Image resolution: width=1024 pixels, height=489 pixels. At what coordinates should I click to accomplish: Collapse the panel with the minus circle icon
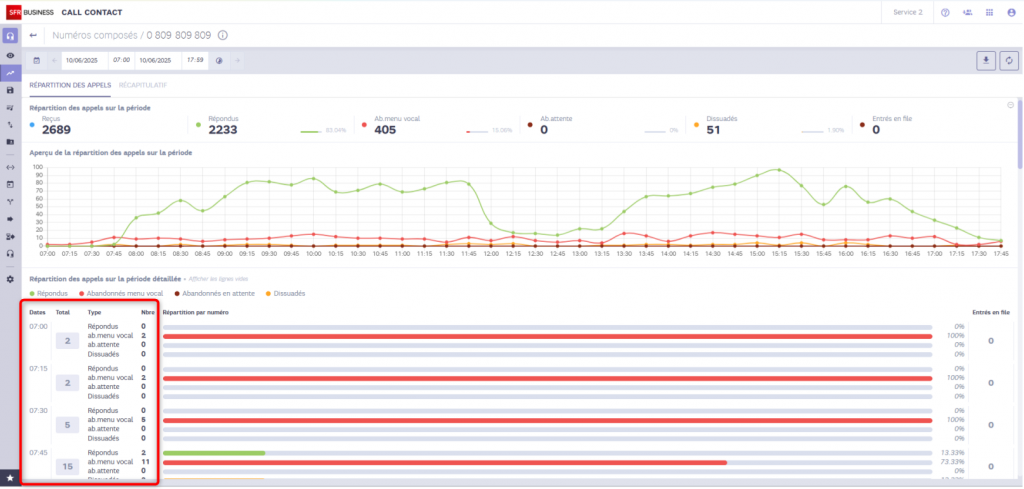1011,105
